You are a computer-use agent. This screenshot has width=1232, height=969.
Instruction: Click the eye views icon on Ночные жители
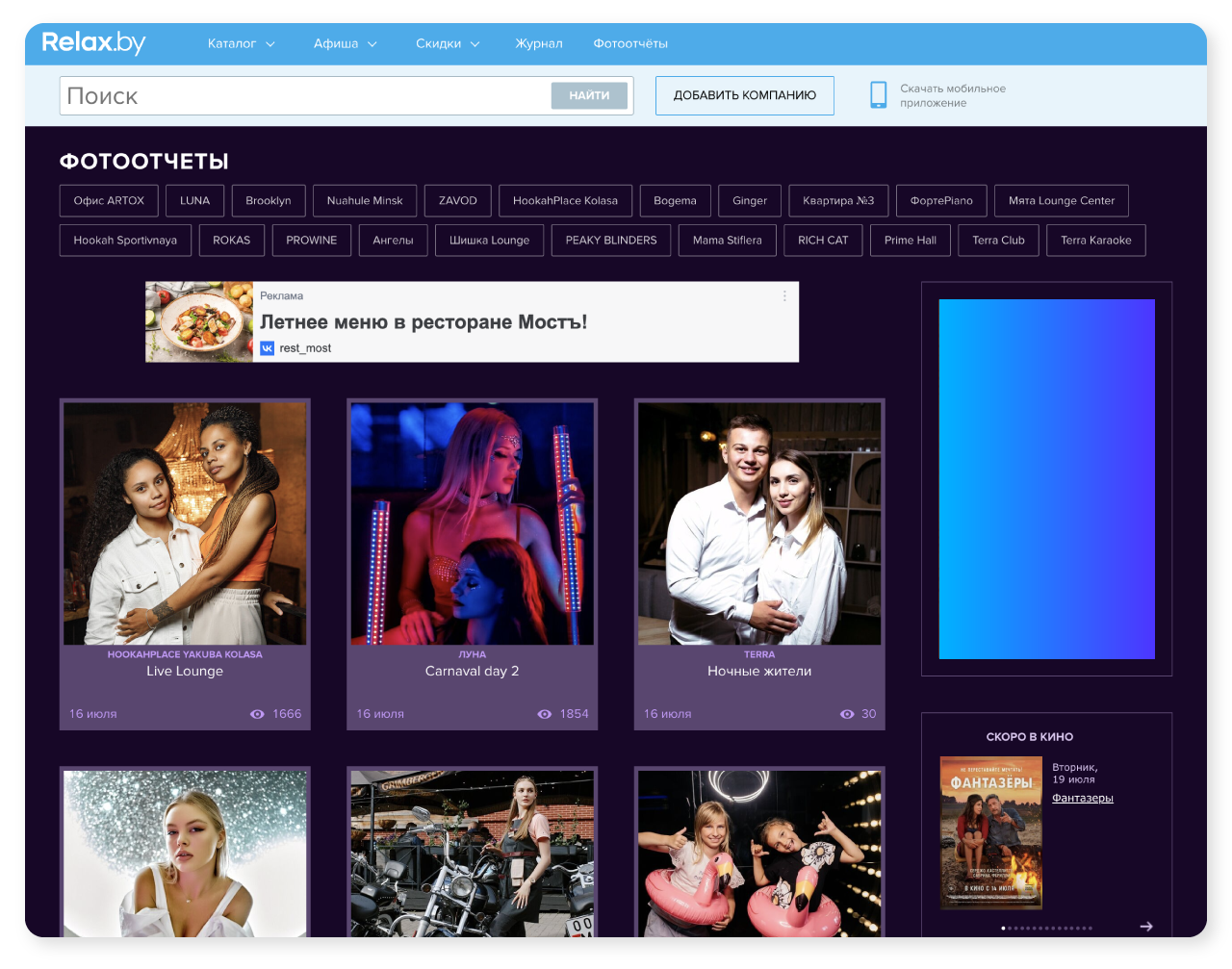[x=847, y=714]
